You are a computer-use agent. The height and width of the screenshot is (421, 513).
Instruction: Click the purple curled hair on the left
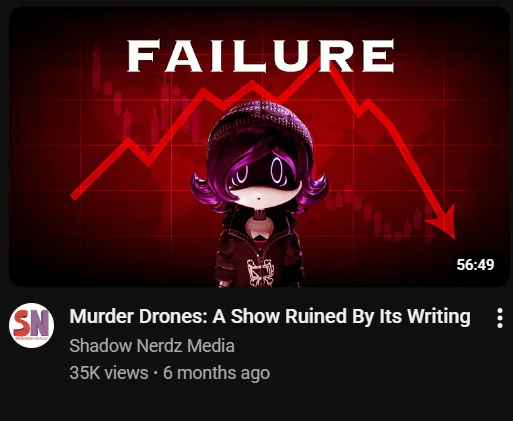[x=207, y=192]
